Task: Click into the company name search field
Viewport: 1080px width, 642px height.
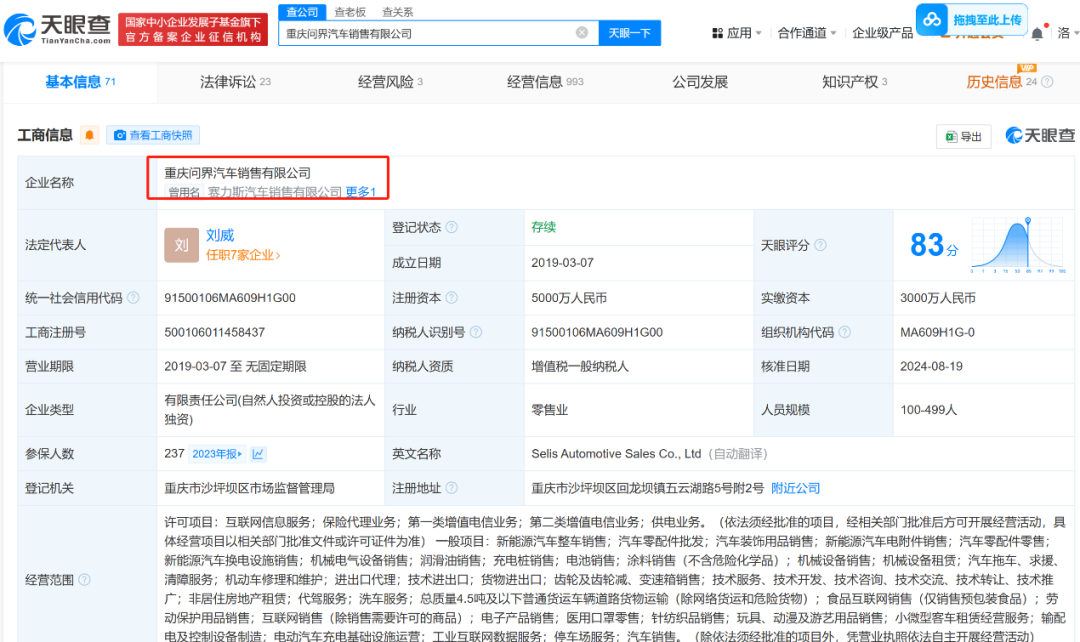Action: click(x=430, y=33)
